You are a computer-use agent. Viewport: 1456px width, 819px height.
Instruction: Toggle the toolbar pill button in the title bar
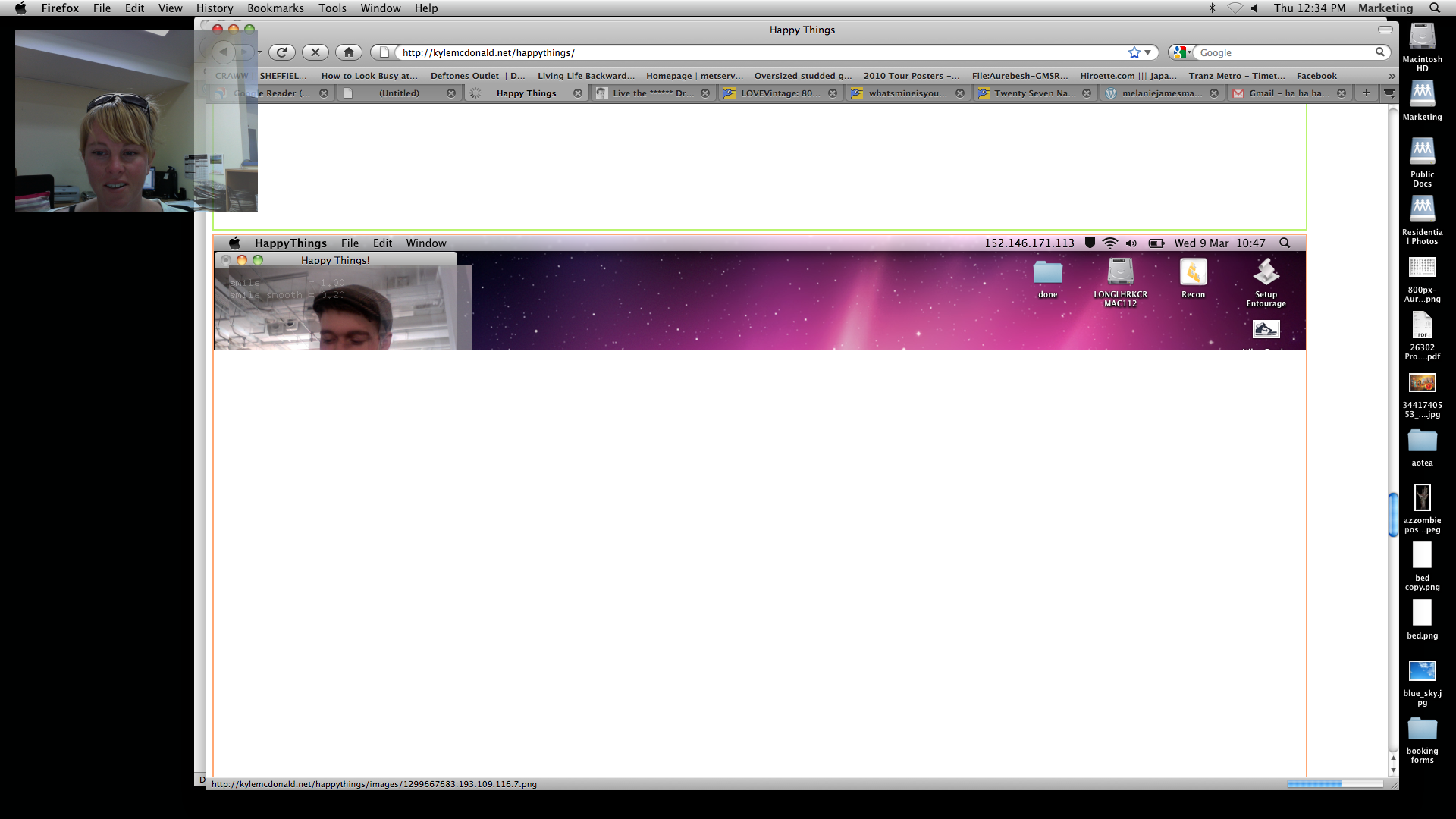click(x=1385, y=30)
